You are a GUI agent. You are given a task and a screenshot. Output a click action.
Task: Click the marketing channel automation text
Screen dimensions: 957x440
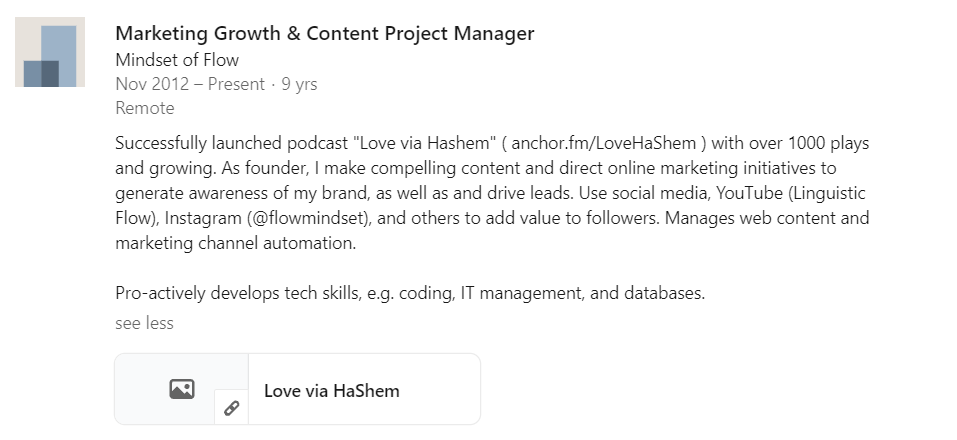235,243
